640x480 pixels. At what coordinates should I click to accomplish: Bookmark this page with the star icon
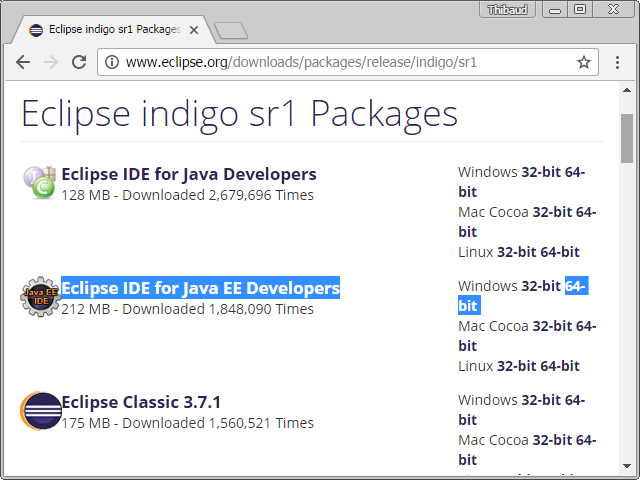[584, 62]
